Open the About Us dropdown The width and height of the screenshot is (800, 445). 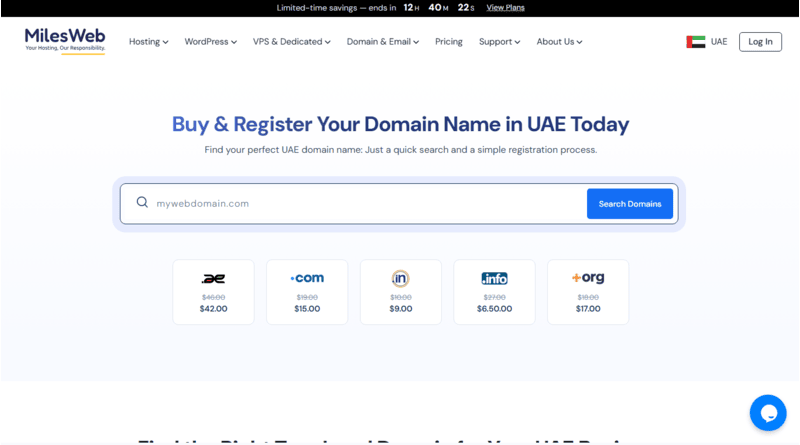(559, 42)
